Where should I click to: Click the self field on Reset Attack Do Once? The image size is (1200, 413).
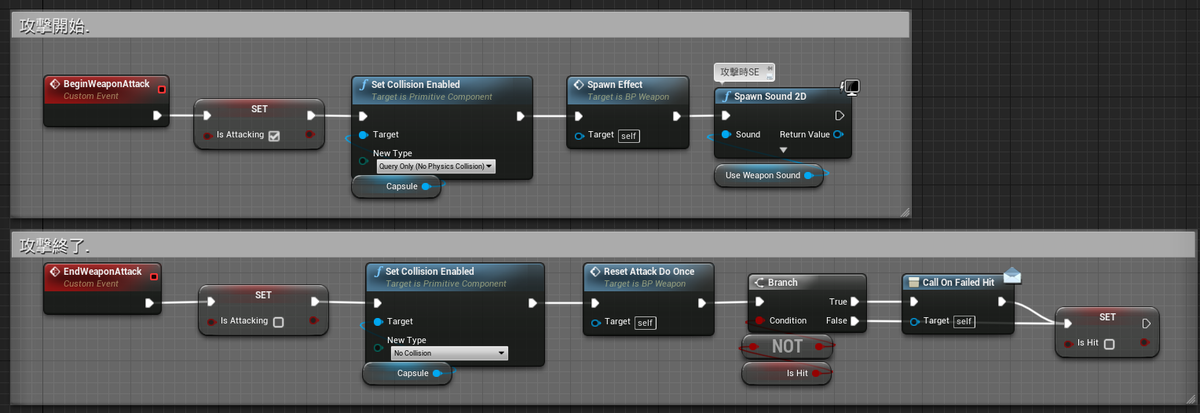(646, 322)
